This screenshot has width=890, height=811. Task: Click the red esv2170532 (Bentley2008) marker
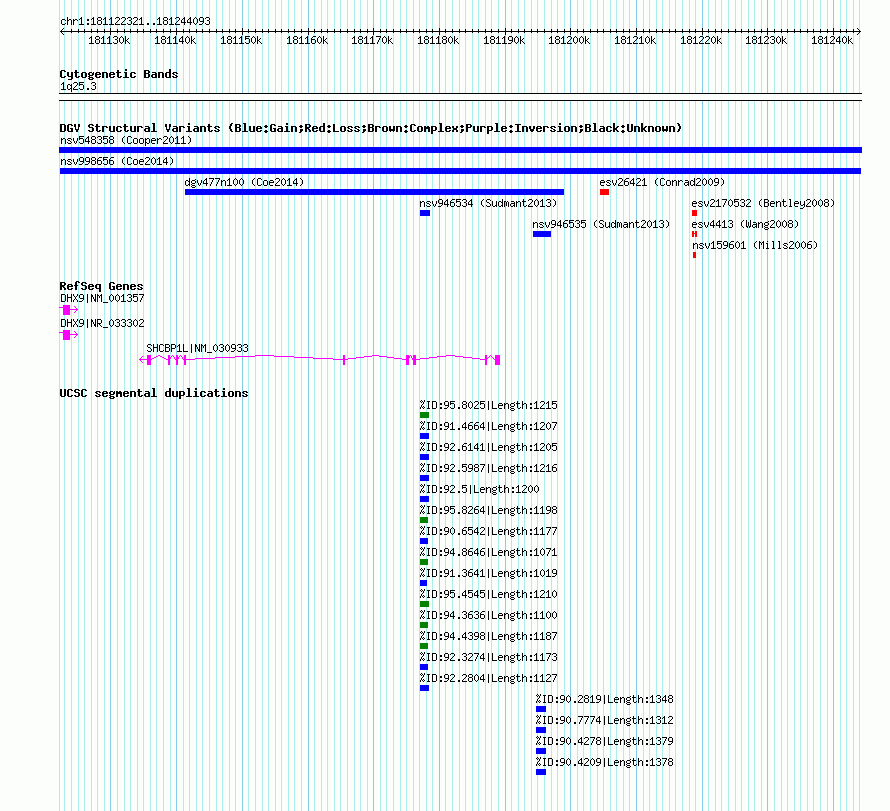[x=694, y=213]
